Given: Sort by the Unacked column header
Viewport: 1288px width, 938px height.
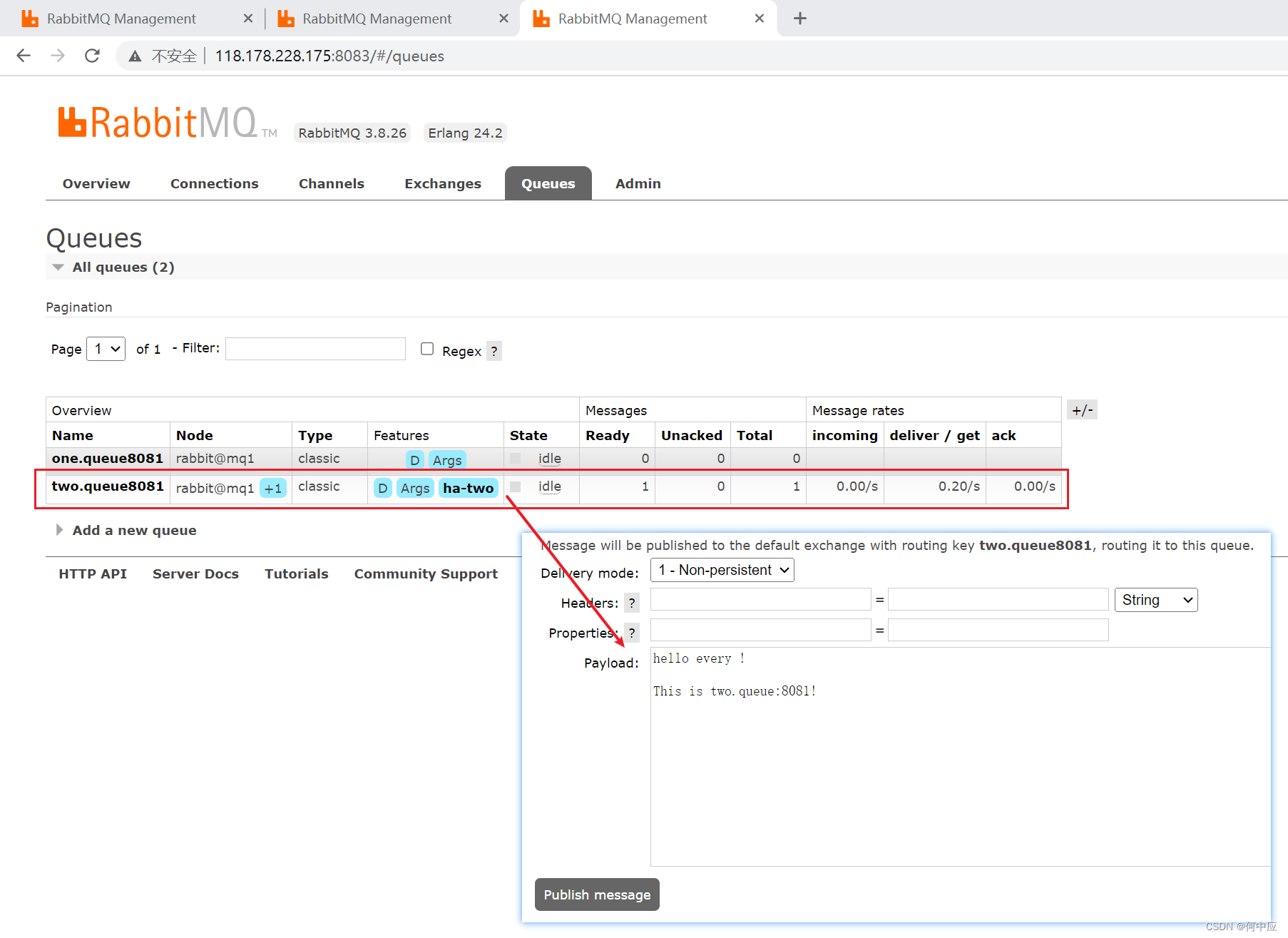Looking at the screenshot, I should [692, 435].
